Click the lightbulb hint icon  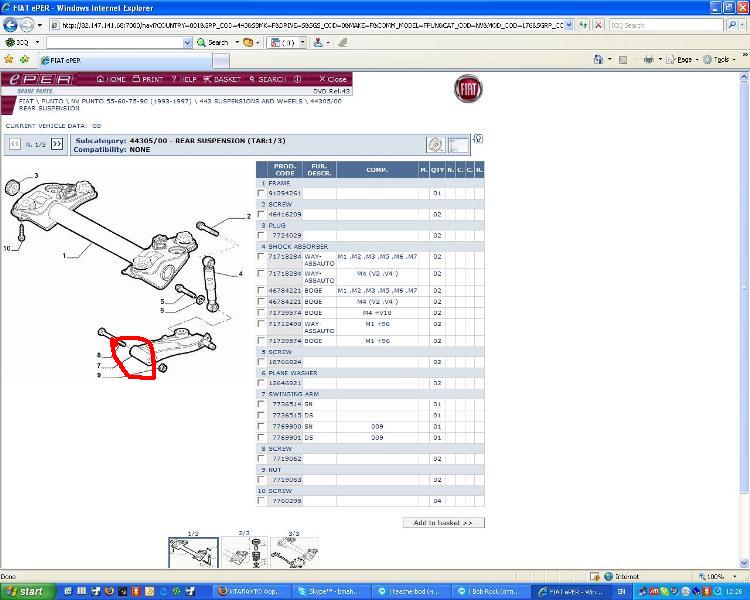click(478, 140)
